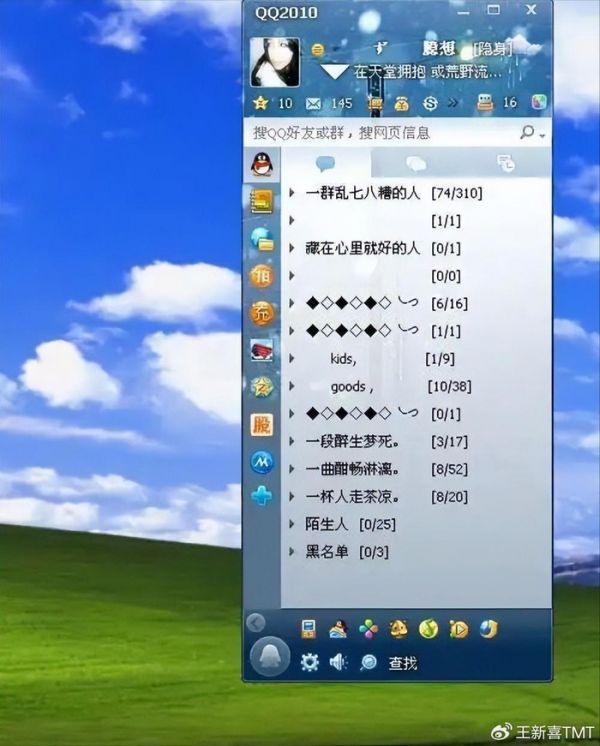The height and width of the screenshot is (746, 600).
Task: Open QQ Music from the bottom toolbar
Action: (428, 629)
